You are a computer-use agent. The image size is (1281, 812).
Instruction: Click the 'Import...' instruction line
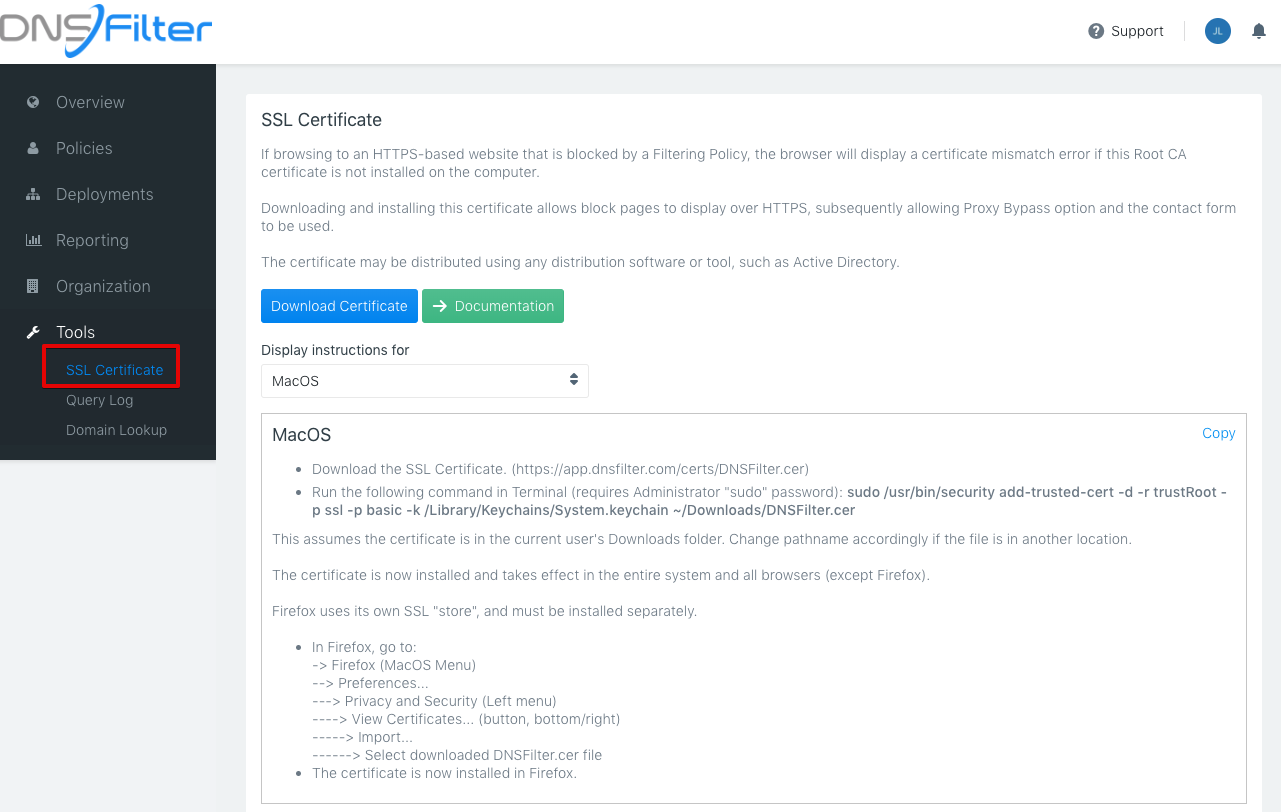(362, 737)
